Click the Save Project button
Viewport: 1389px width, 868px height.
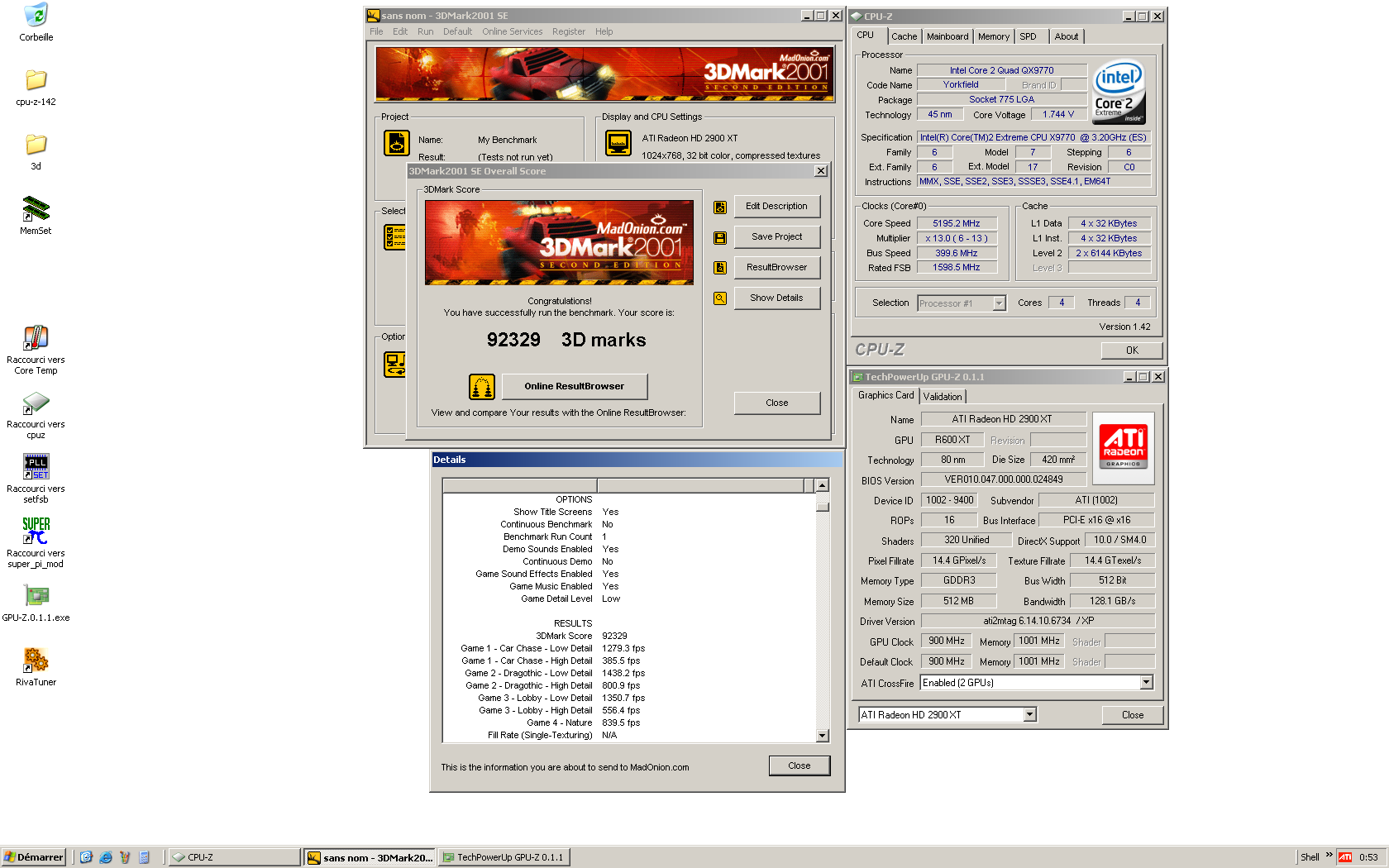coord(776,237)
